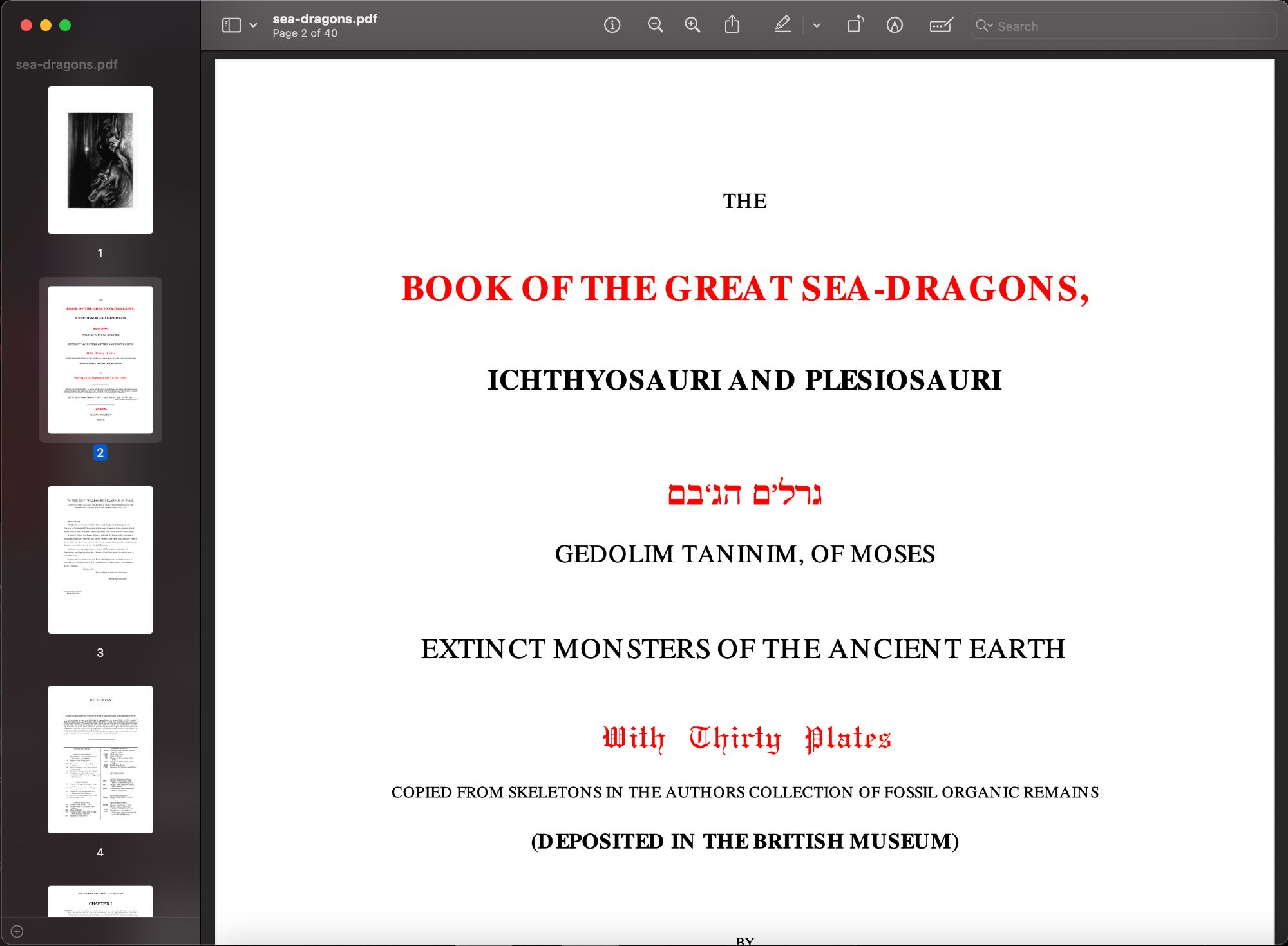The image size is (1288, 946).
Task: Open the sidebar view options chevron
Action: pyautogui.click(x=253, y=25)
